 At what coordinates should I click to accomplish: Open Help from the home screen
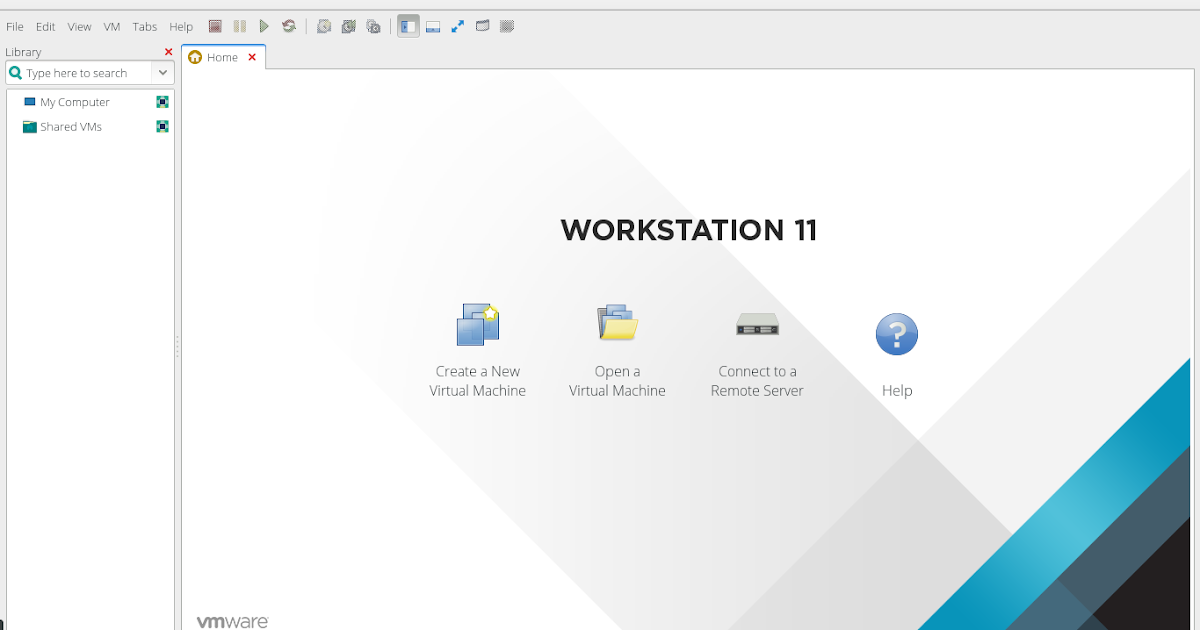pyautogui.click(x=896, y=348)
